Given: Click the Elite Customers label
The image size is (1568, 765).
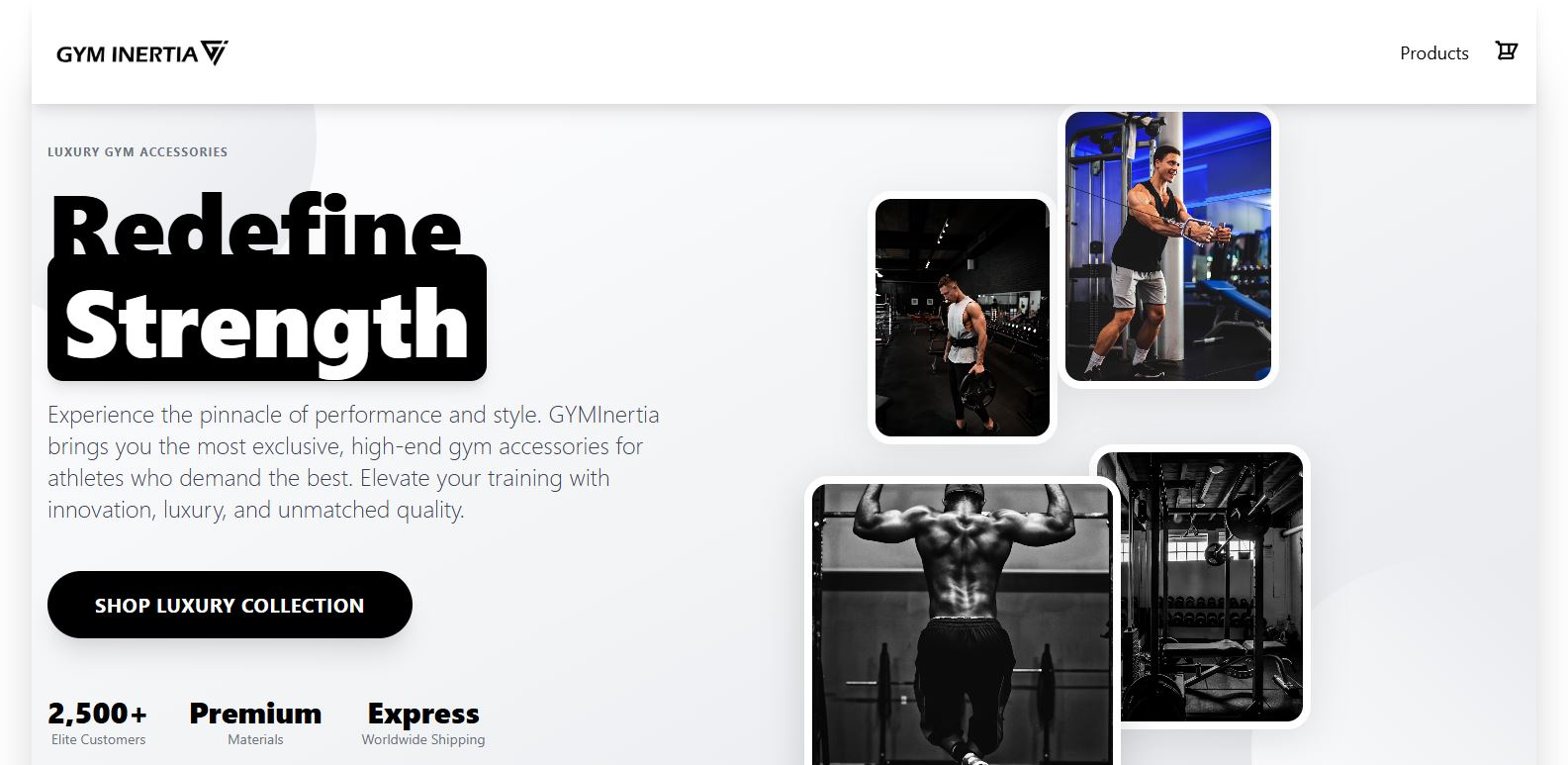Looking at the screenshot, I should [x=98, y=739].
